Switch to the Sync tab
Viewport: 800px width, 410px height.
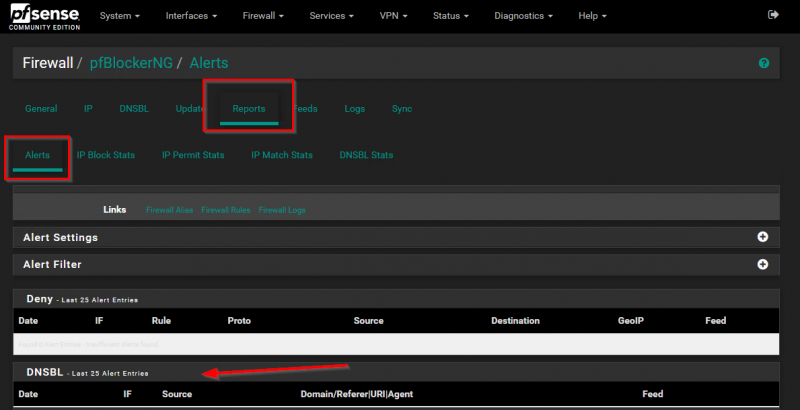[x=402, y=109]
